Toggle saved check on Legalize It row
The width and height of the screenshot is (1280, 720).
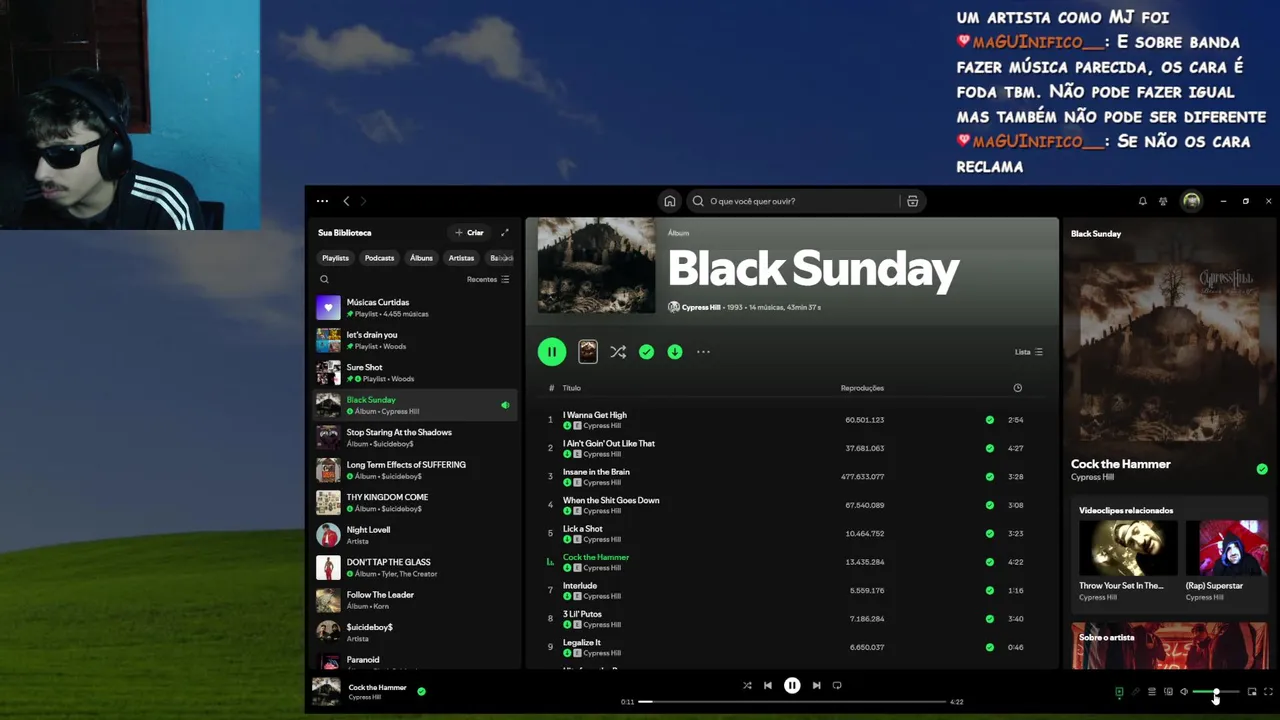coord(990,647)
